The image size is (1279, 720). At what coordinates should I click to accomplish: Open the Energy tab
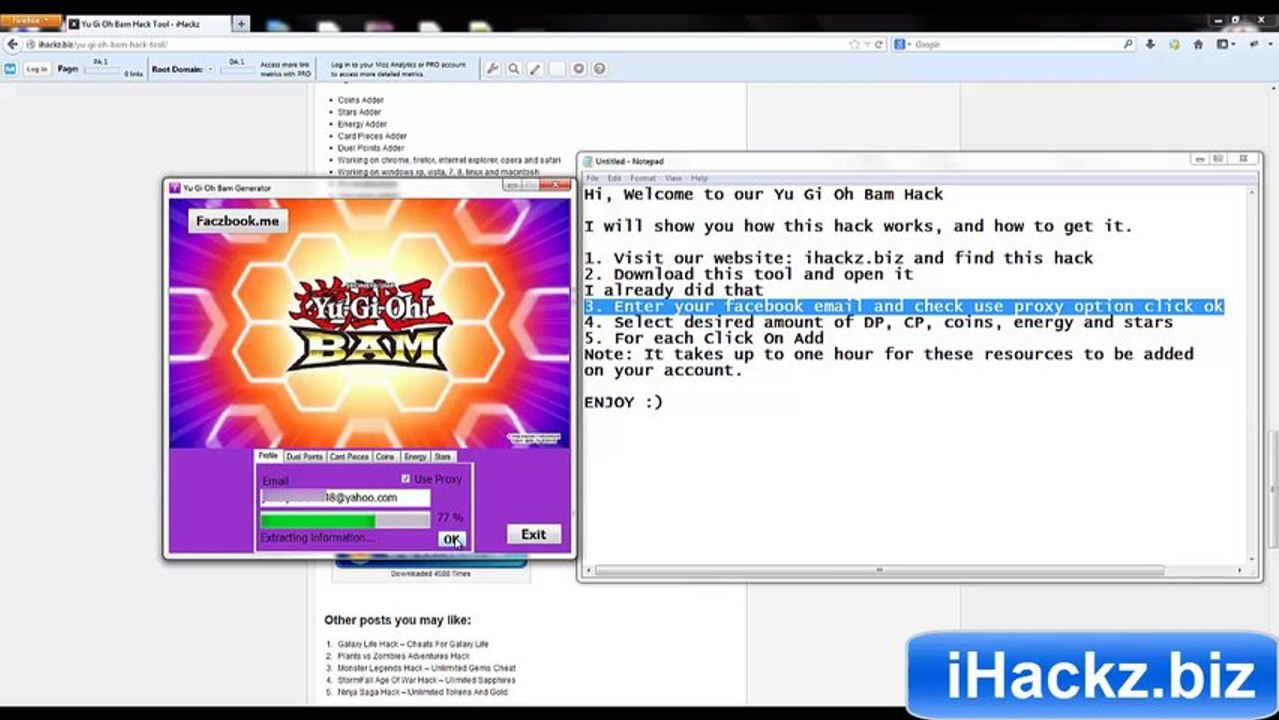point(415,456)
